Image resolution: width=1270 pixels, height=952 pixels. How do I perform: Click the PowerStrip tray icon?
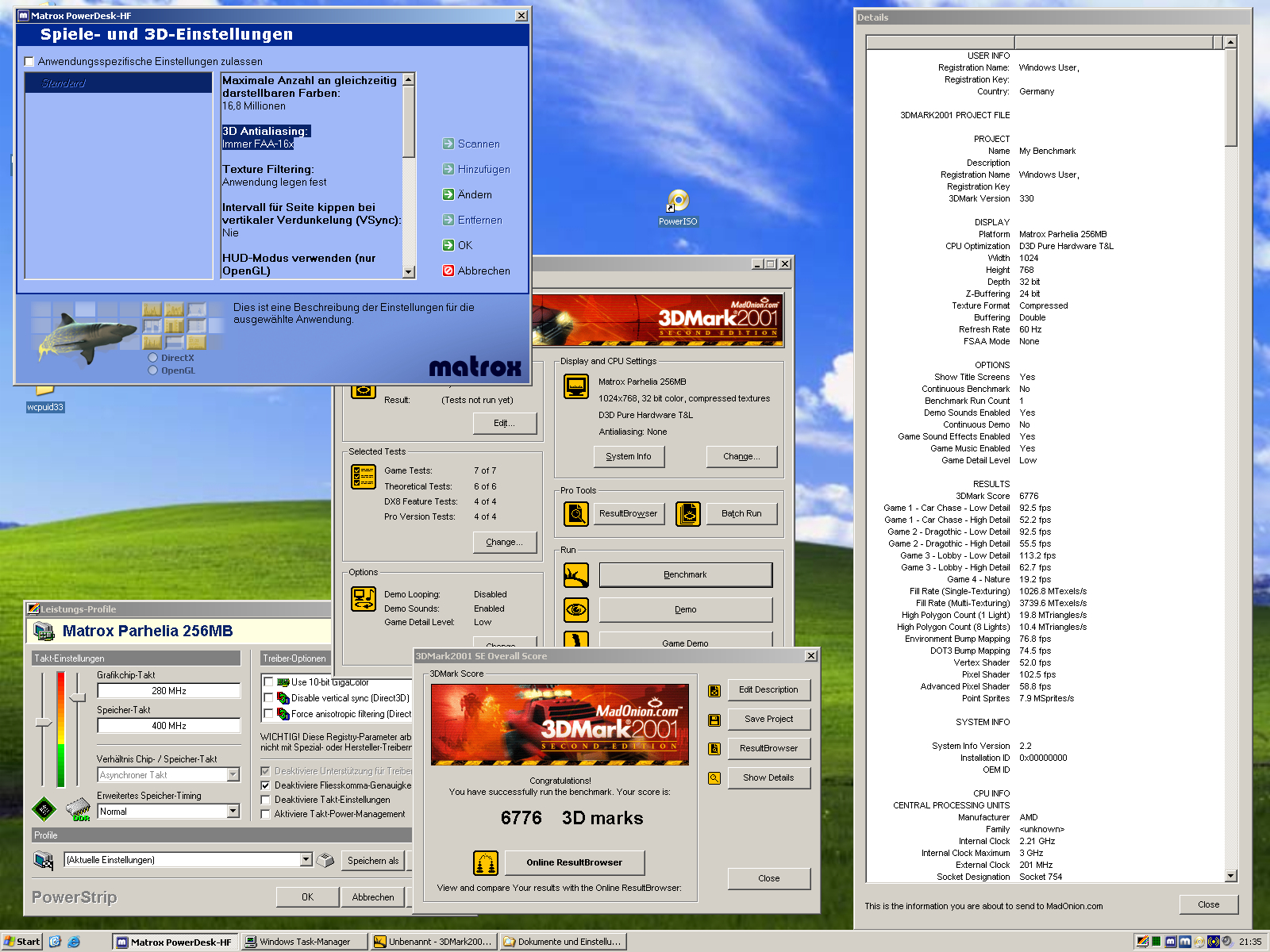[x=1142, y=942]
